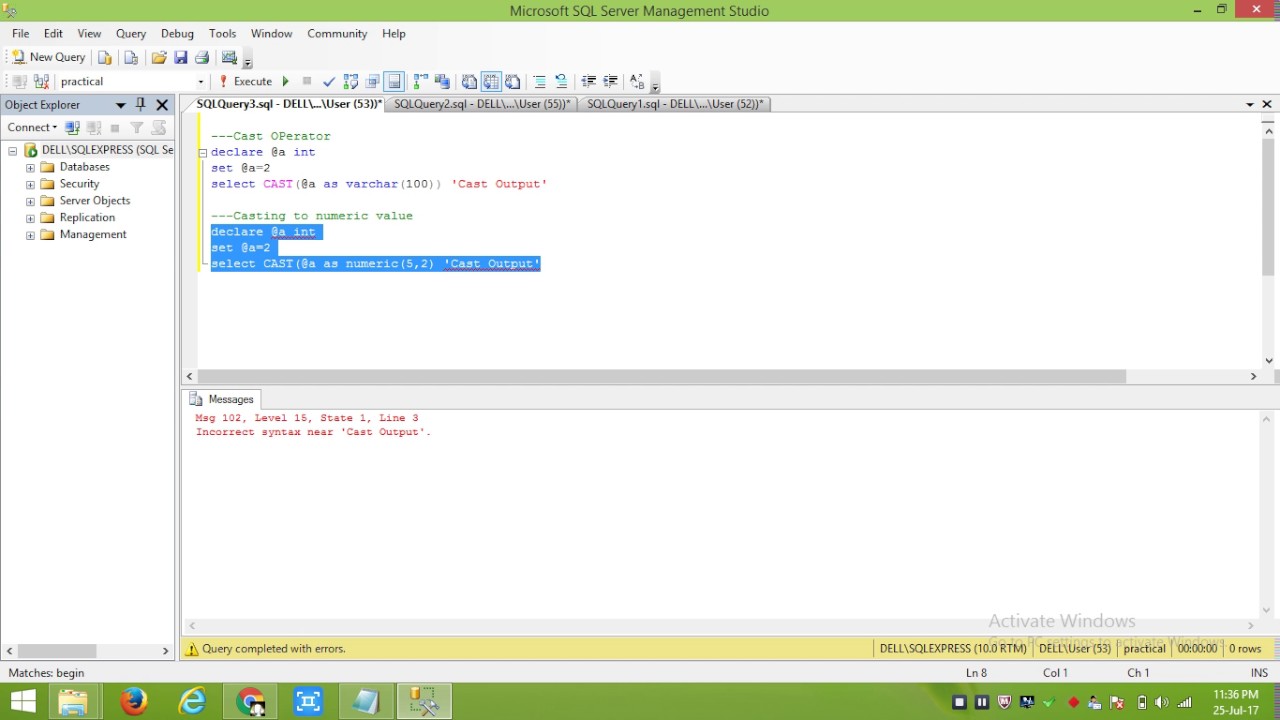The width and height of the screenshot is (1280, 720).
Task: Open Firefox from the taskbar
Action: (x=134, y=702)
